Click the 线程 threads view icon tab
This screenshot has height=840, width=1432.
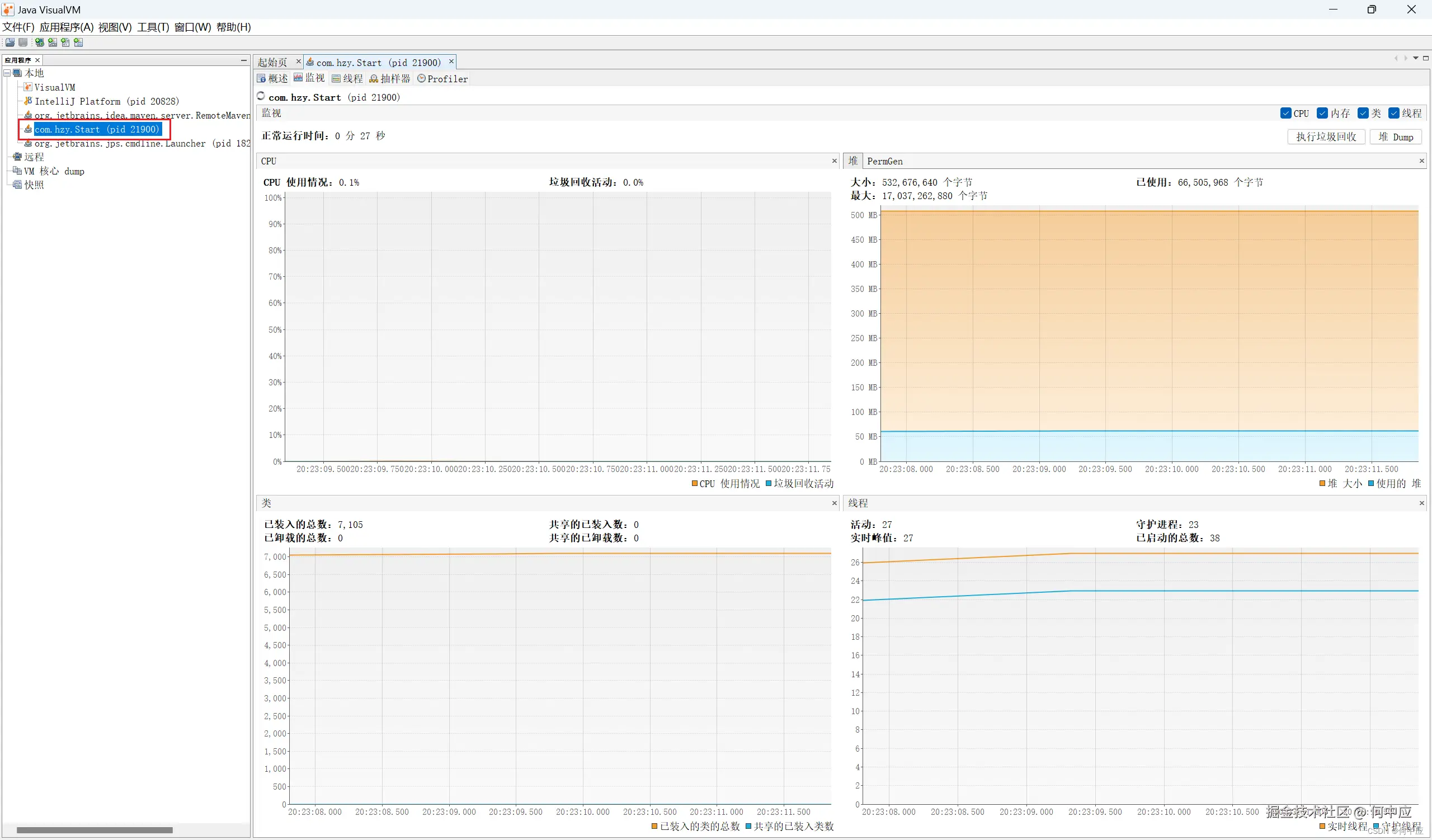coord(347,79)
